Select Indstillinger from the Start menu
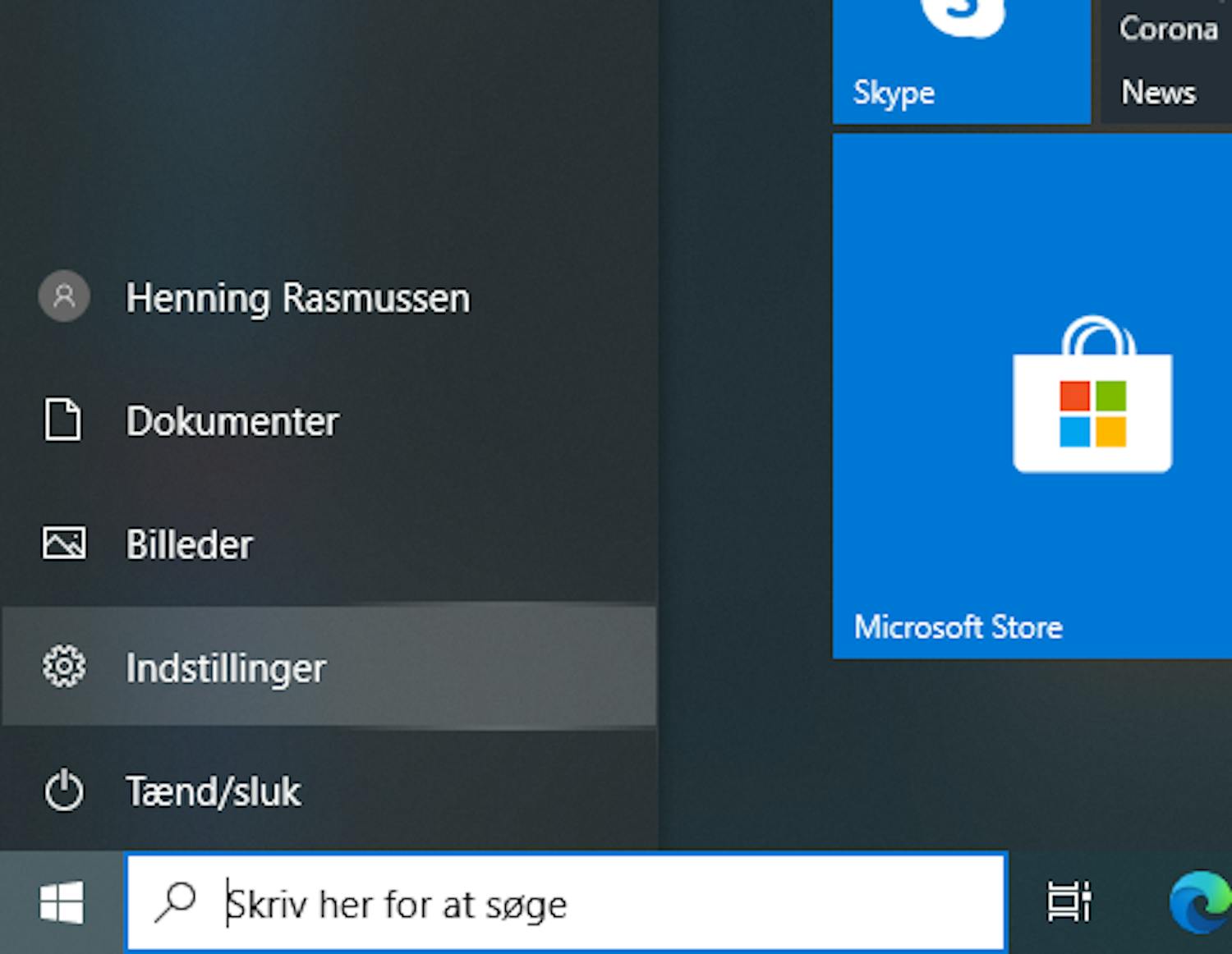 225,667
